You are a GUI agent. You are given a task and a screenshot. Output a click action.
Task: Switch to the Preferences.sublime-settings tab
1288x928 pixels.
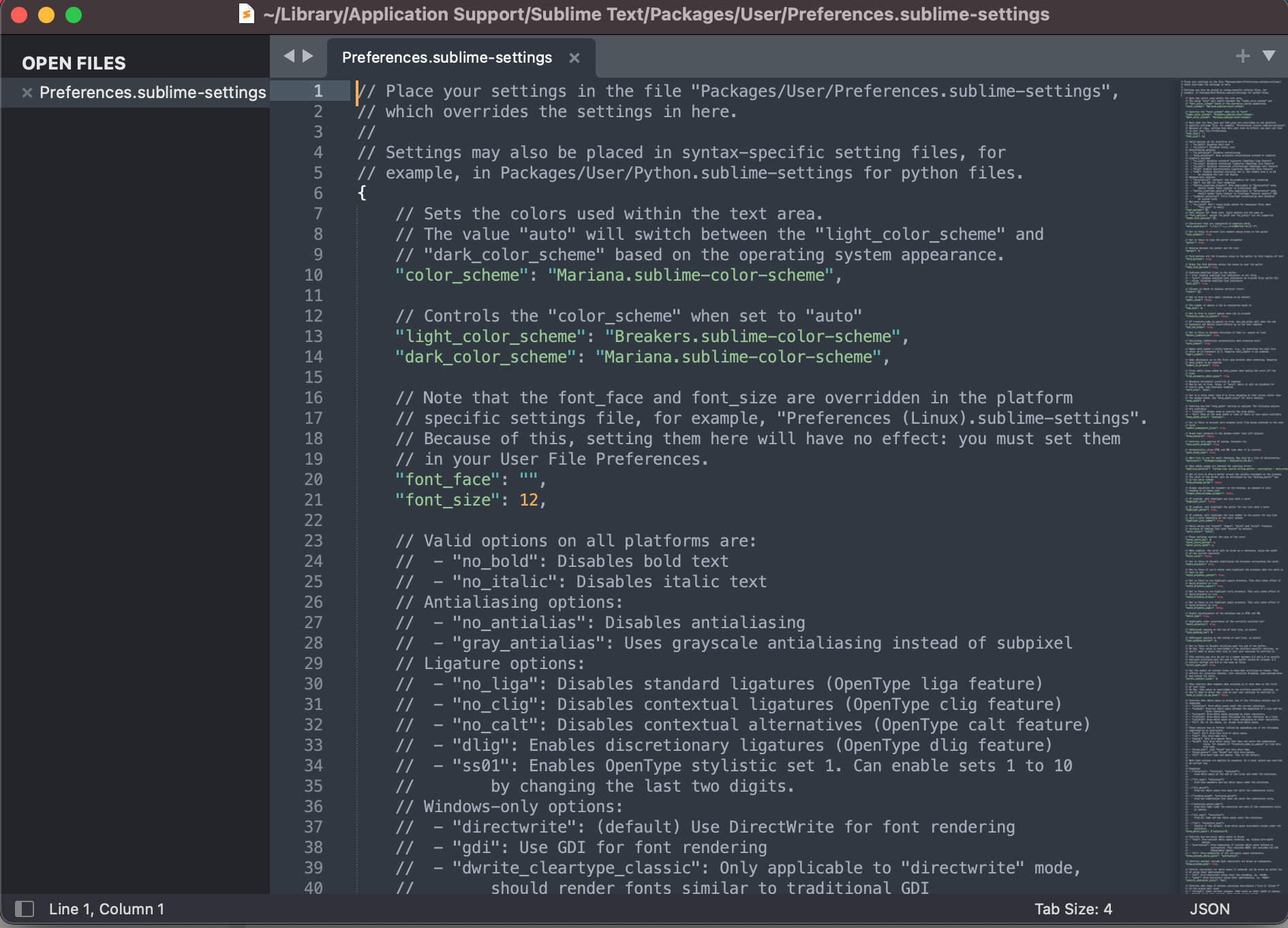coord(447,58)
